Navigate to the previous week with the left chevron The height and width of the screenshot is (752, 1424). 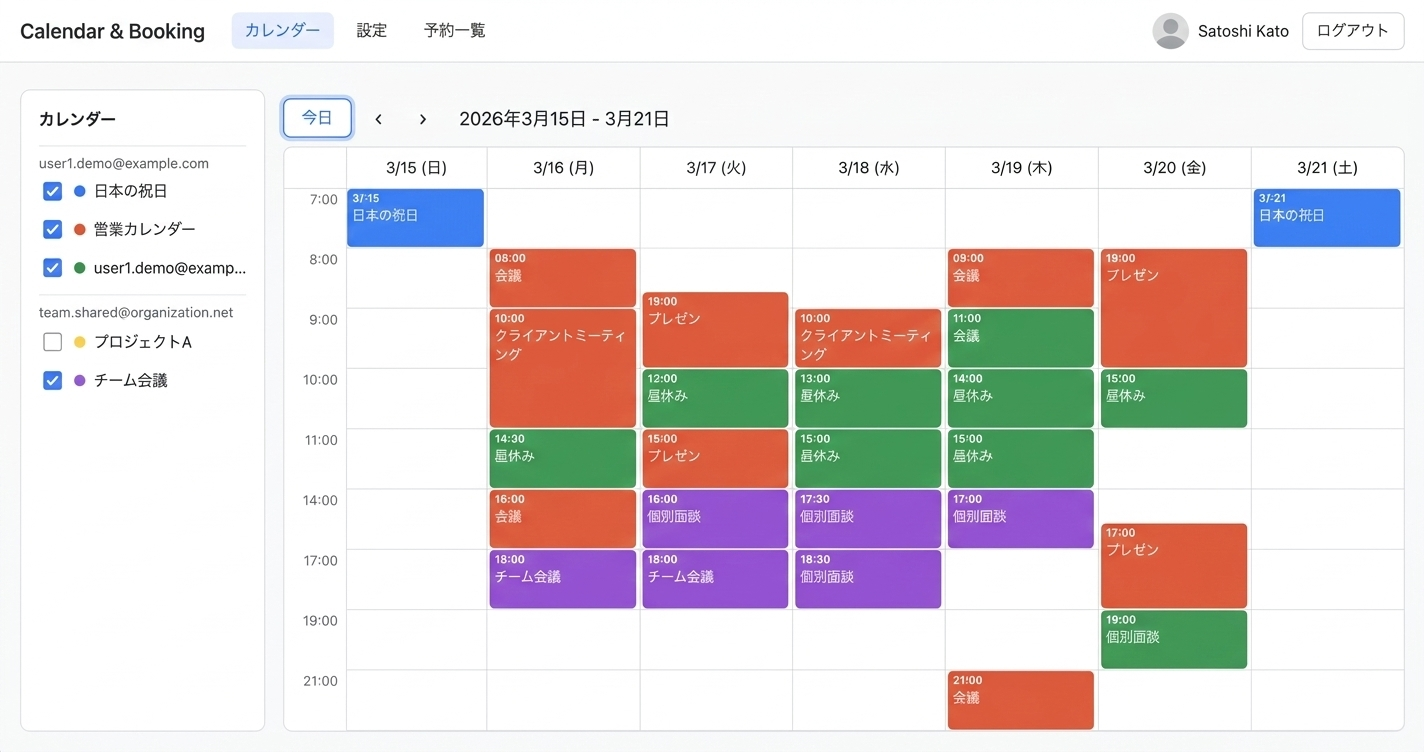click(378, 118)
